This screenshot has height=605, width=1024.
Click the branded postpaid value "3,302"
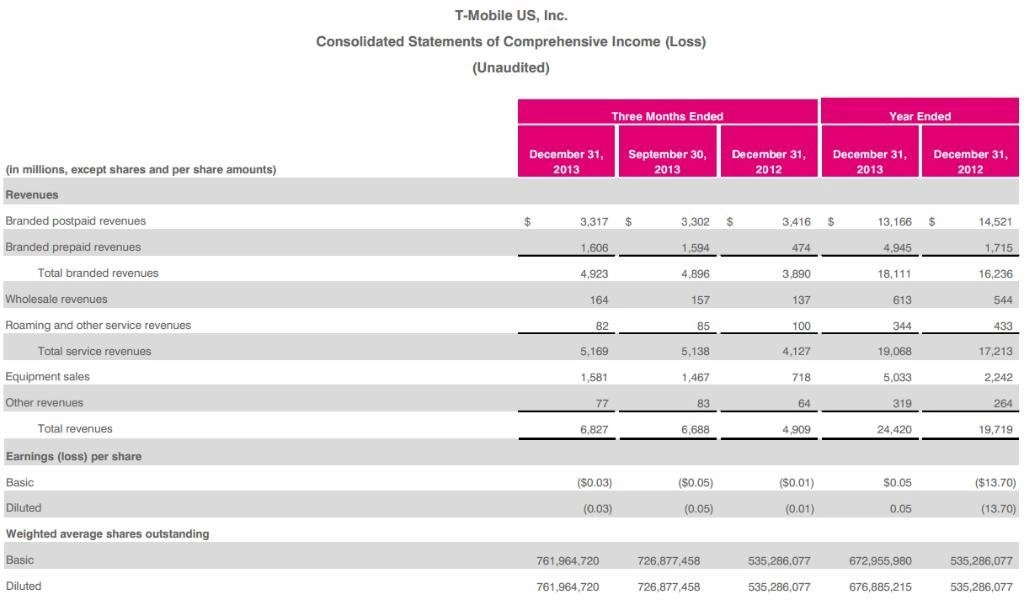[x=695, y=221]
